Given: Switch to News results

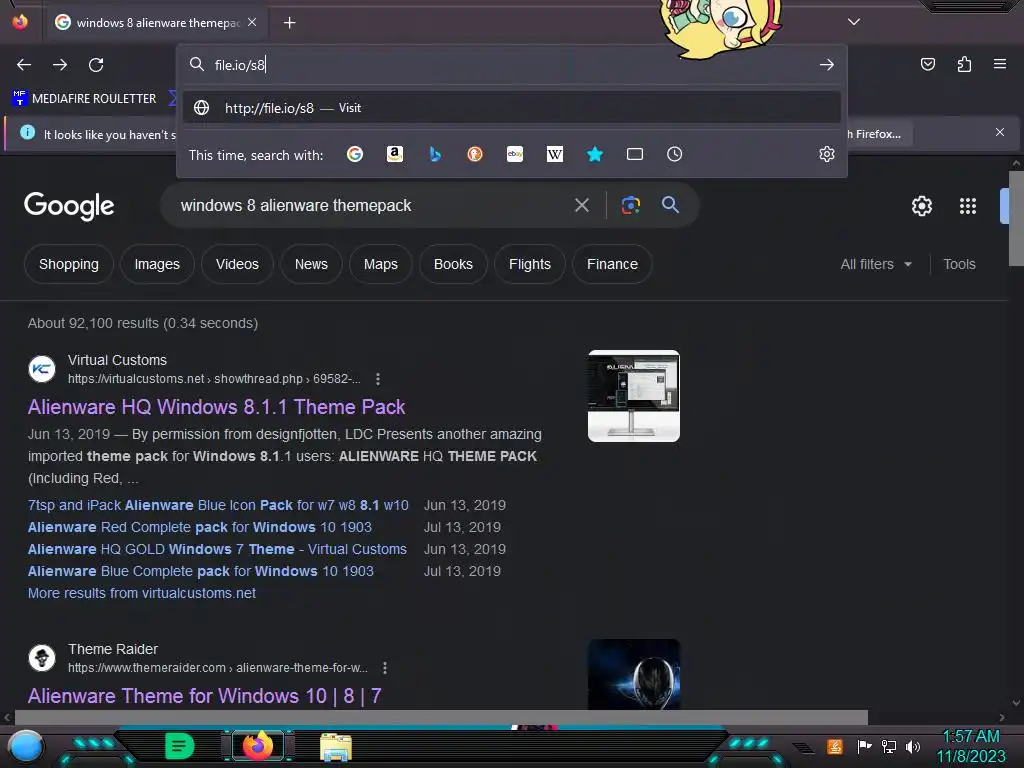Looking at the screenshot, I should coord(311,264).
